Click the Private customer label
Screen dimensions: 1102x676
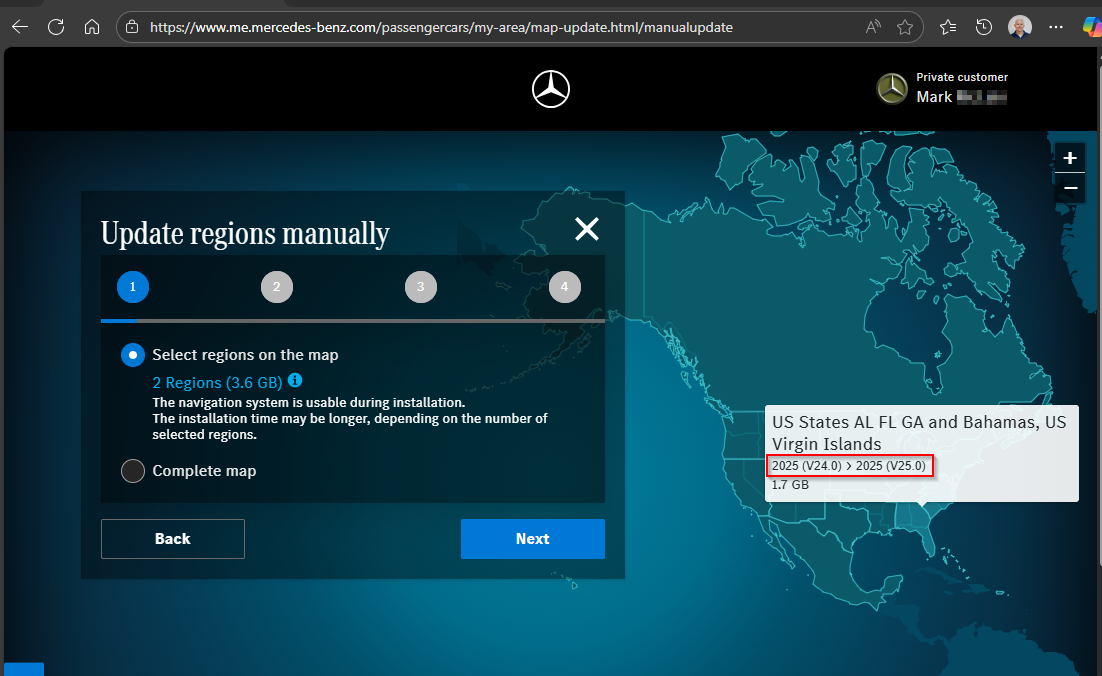[961, 77]
